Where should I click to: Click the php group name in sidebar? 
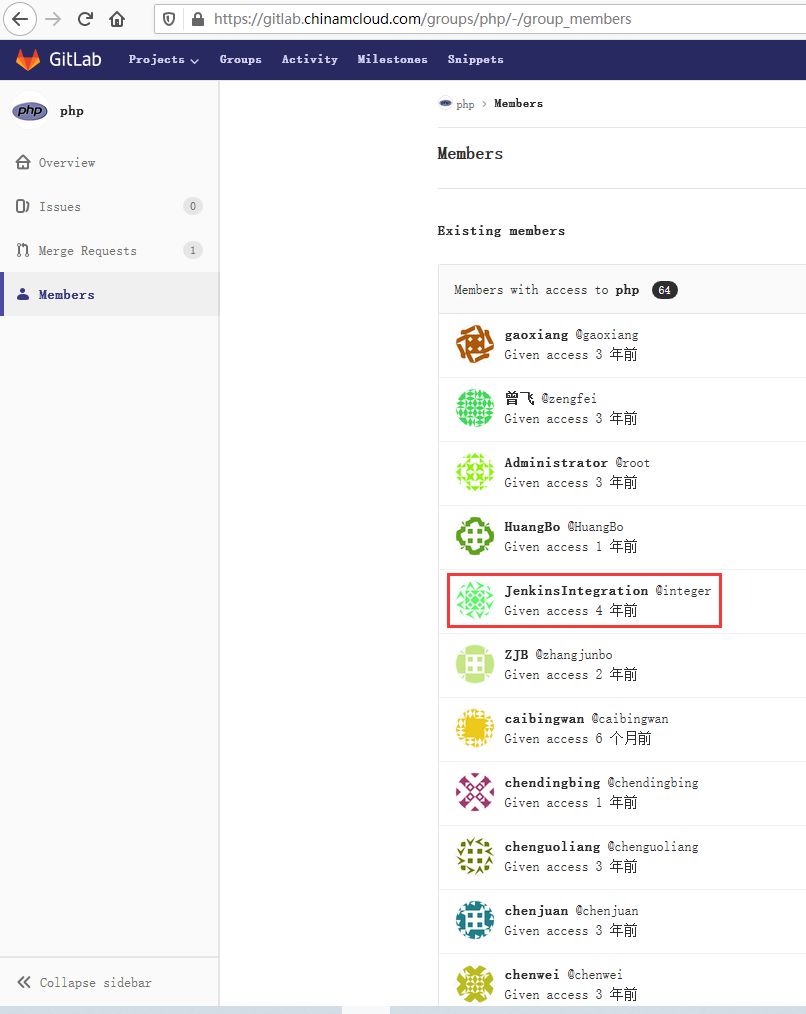tap(72, 111)
